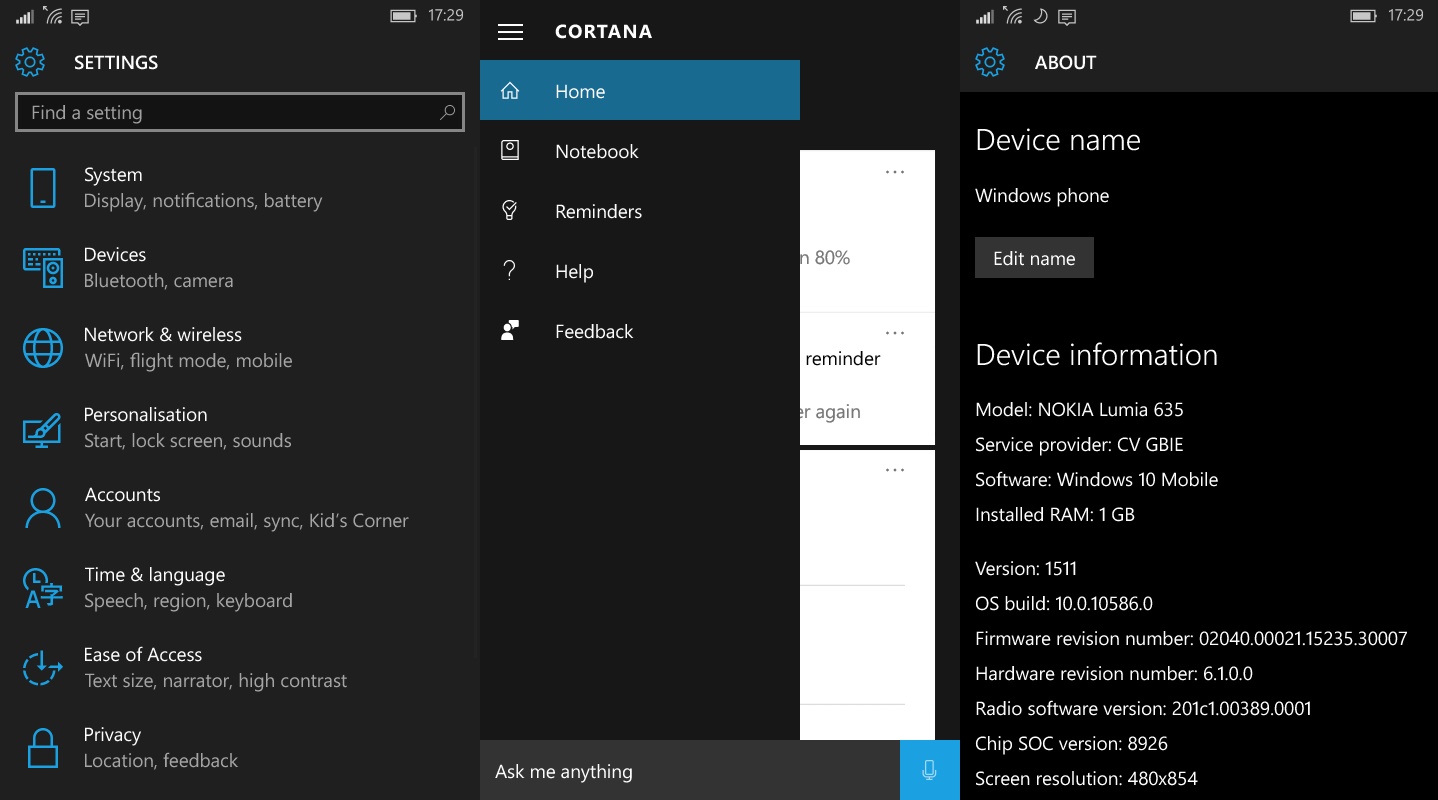Tap the WiFi icon in About status bar
The image size is (1438, 800).
pos(1015,16)
